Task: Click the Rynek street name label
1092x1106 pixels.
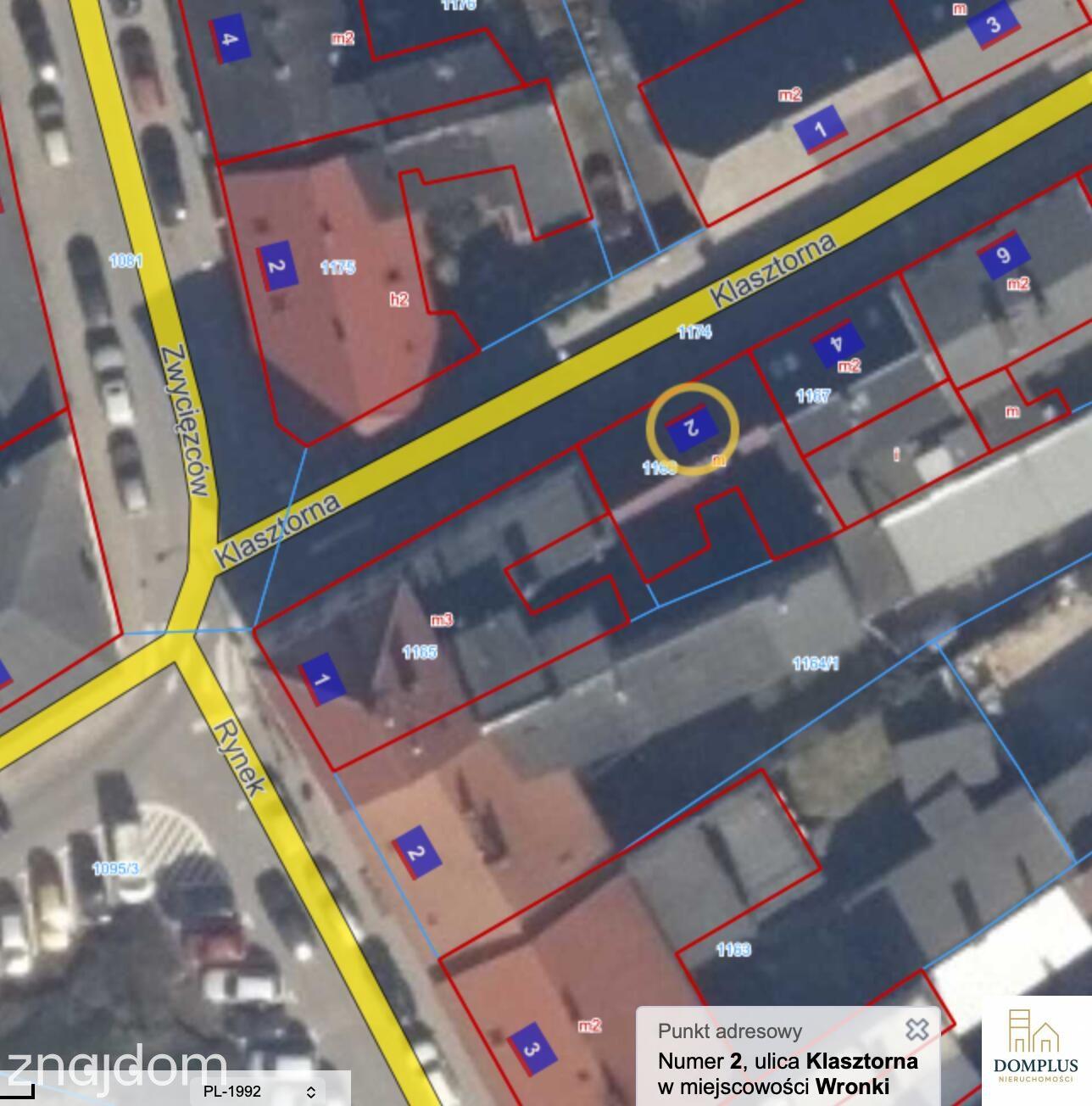Action: (239, 758)
